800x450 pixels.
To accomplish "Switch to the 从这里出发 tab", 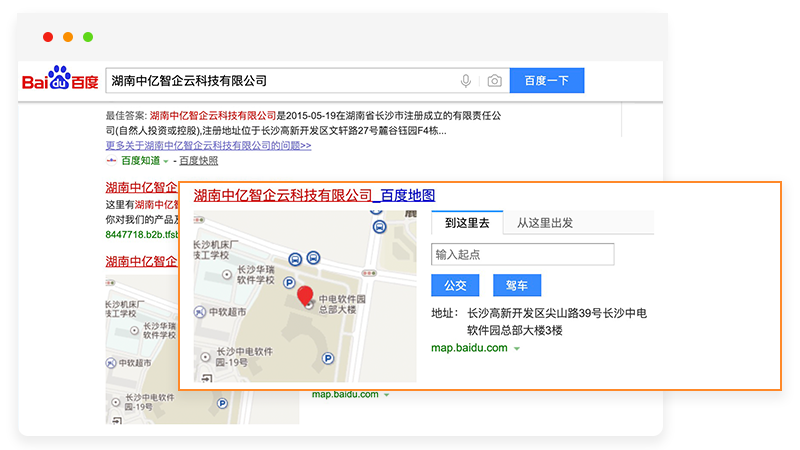I will pos(545,223).
